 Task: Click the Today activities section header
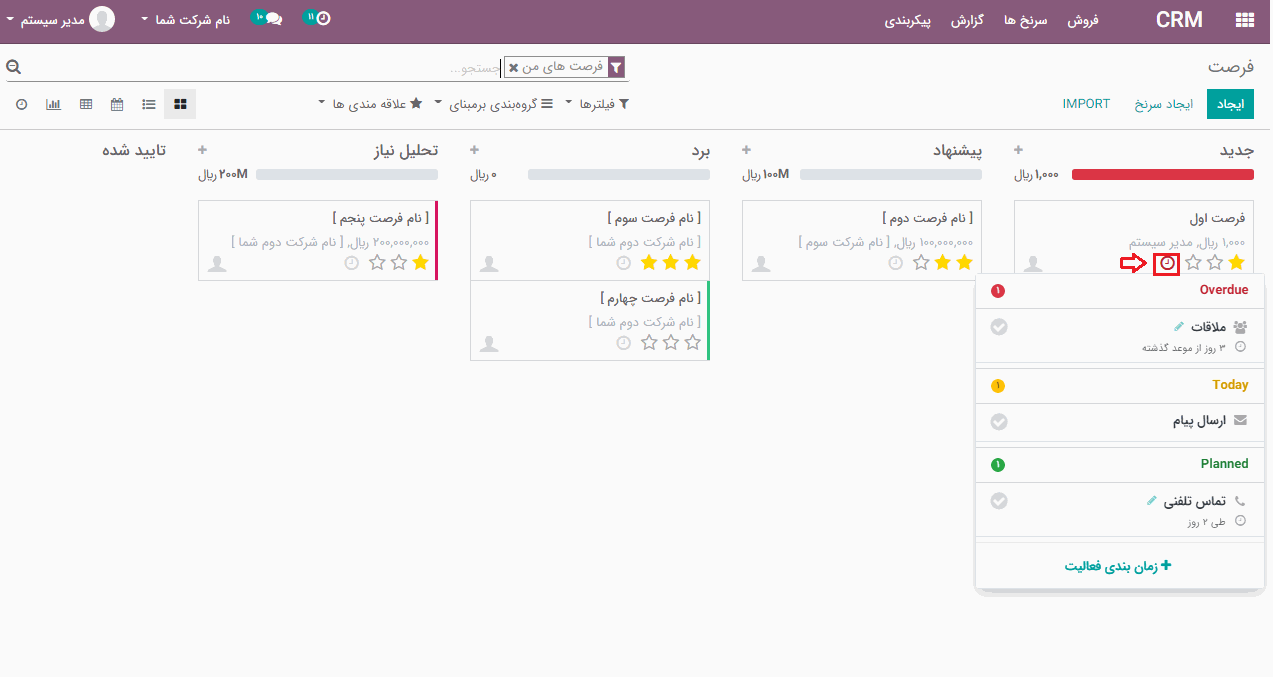click(1120, 385)
